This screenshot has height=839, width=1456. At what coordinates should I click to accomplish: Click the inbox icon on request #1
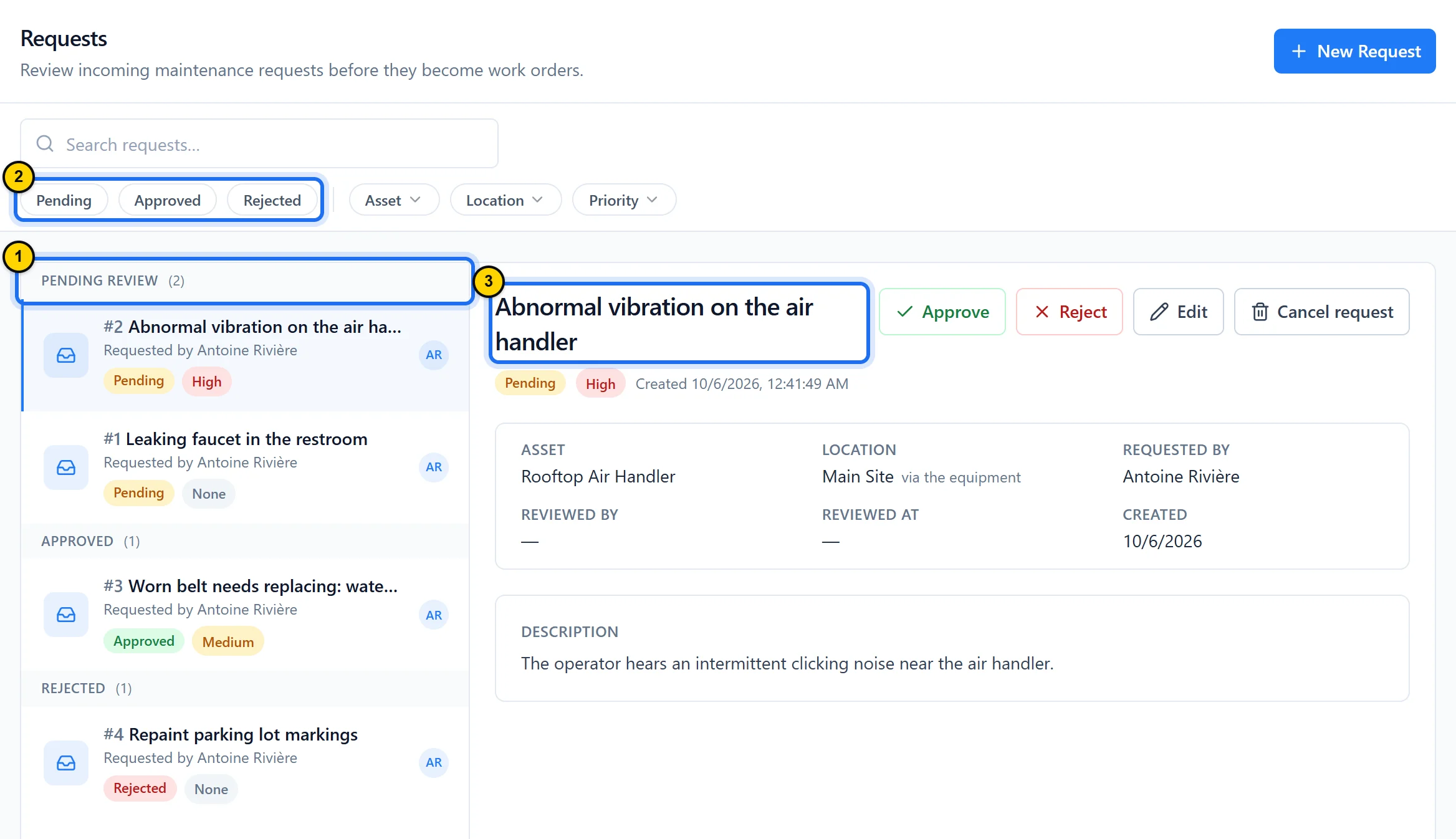[66, 467]
